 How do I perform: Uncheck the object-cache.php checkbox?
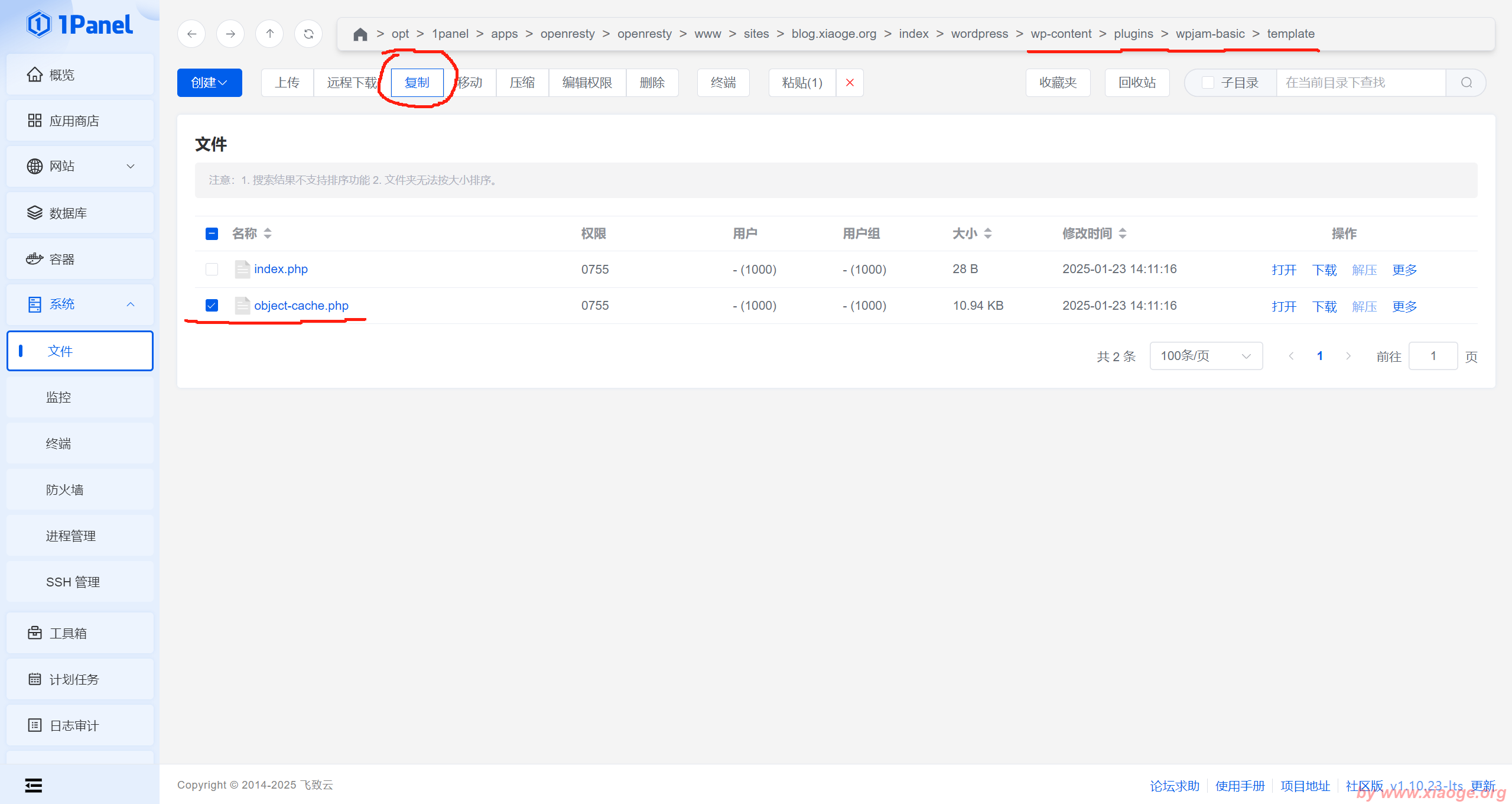212,306
